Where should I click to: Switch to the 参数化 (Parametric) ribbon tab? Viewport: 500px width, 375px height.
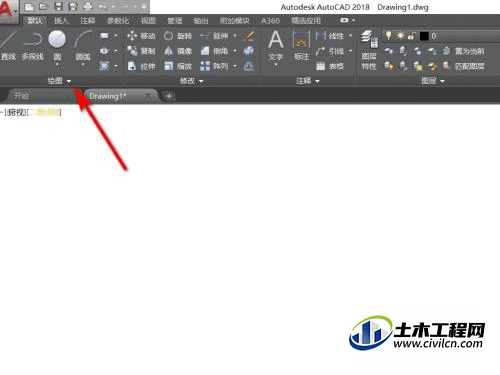118,21
